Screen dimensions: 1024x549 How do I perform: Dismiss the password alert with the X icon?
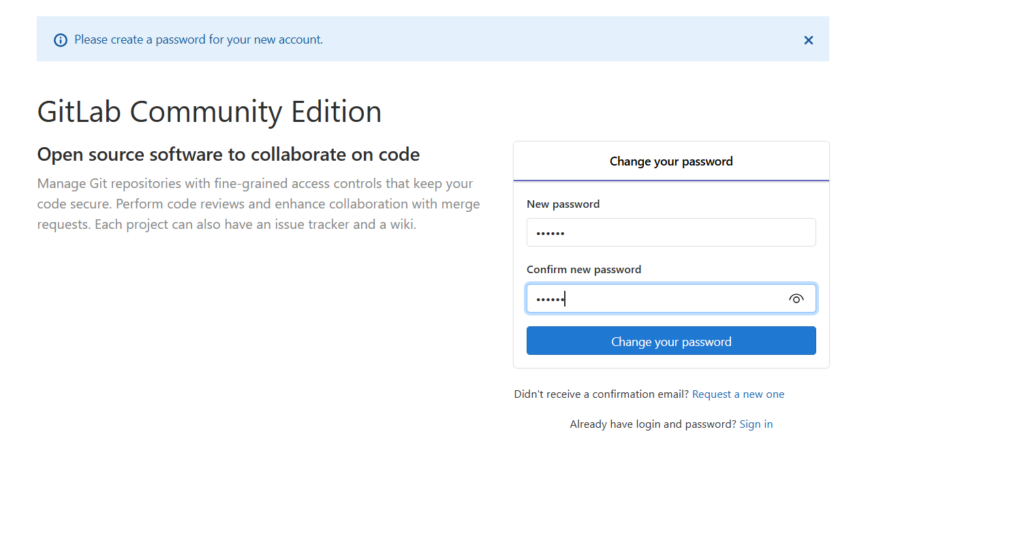coord(808,40)
